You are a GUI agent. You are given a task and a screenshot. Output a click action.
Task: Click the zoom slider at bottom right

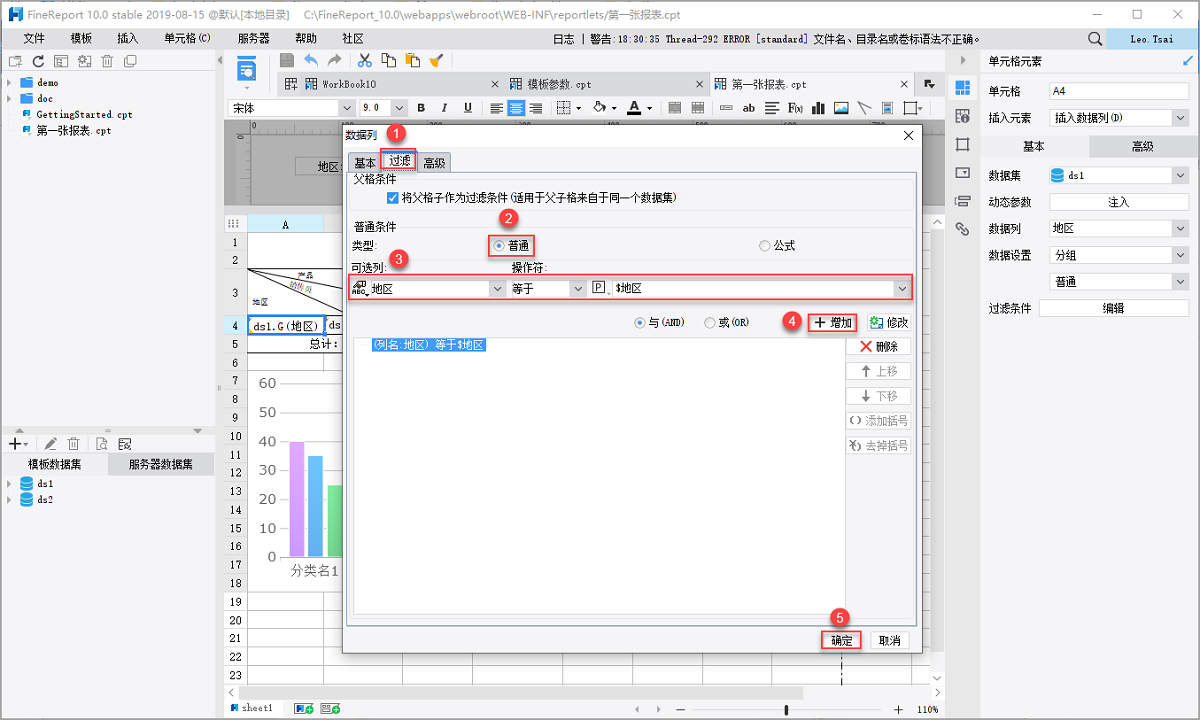coord(787,709)
